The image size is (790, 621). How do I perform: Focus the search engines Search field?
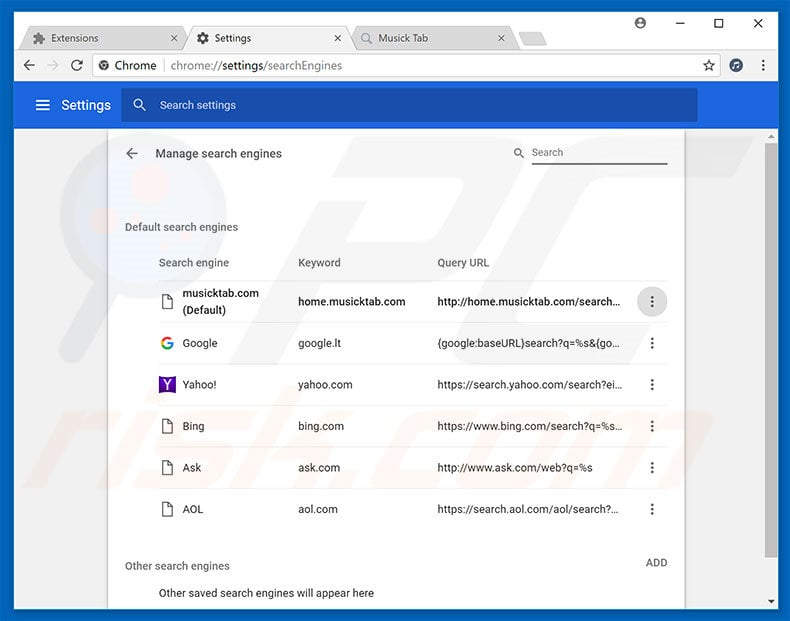click(599, 153)
